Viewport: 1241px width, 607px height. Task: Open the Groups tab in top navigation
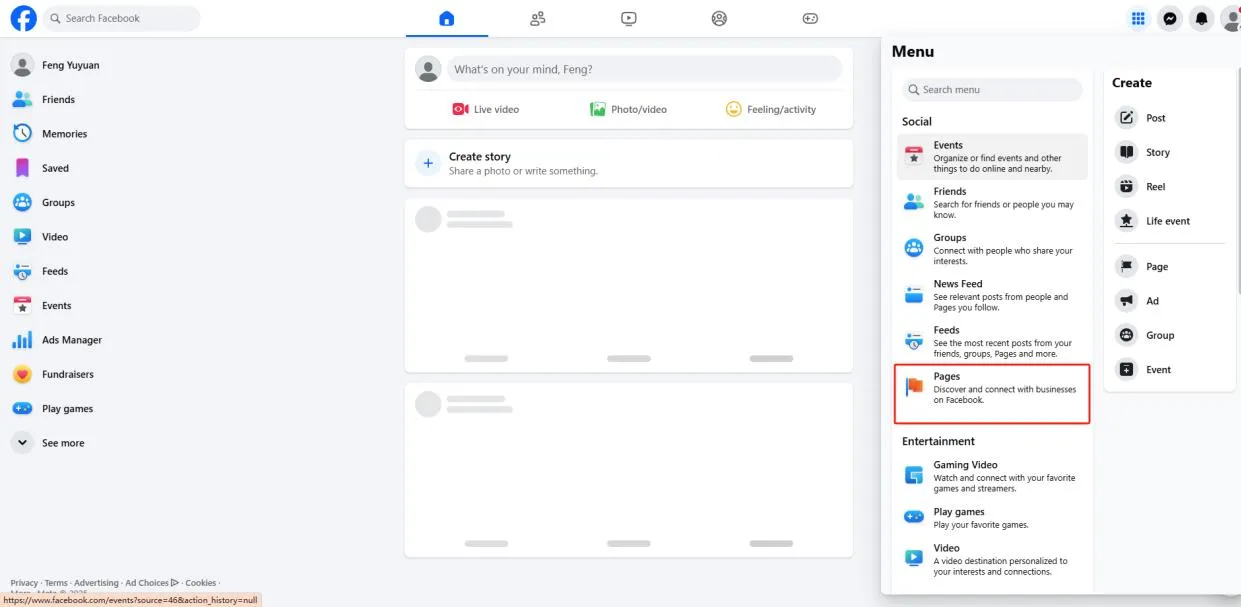point(719,18)
